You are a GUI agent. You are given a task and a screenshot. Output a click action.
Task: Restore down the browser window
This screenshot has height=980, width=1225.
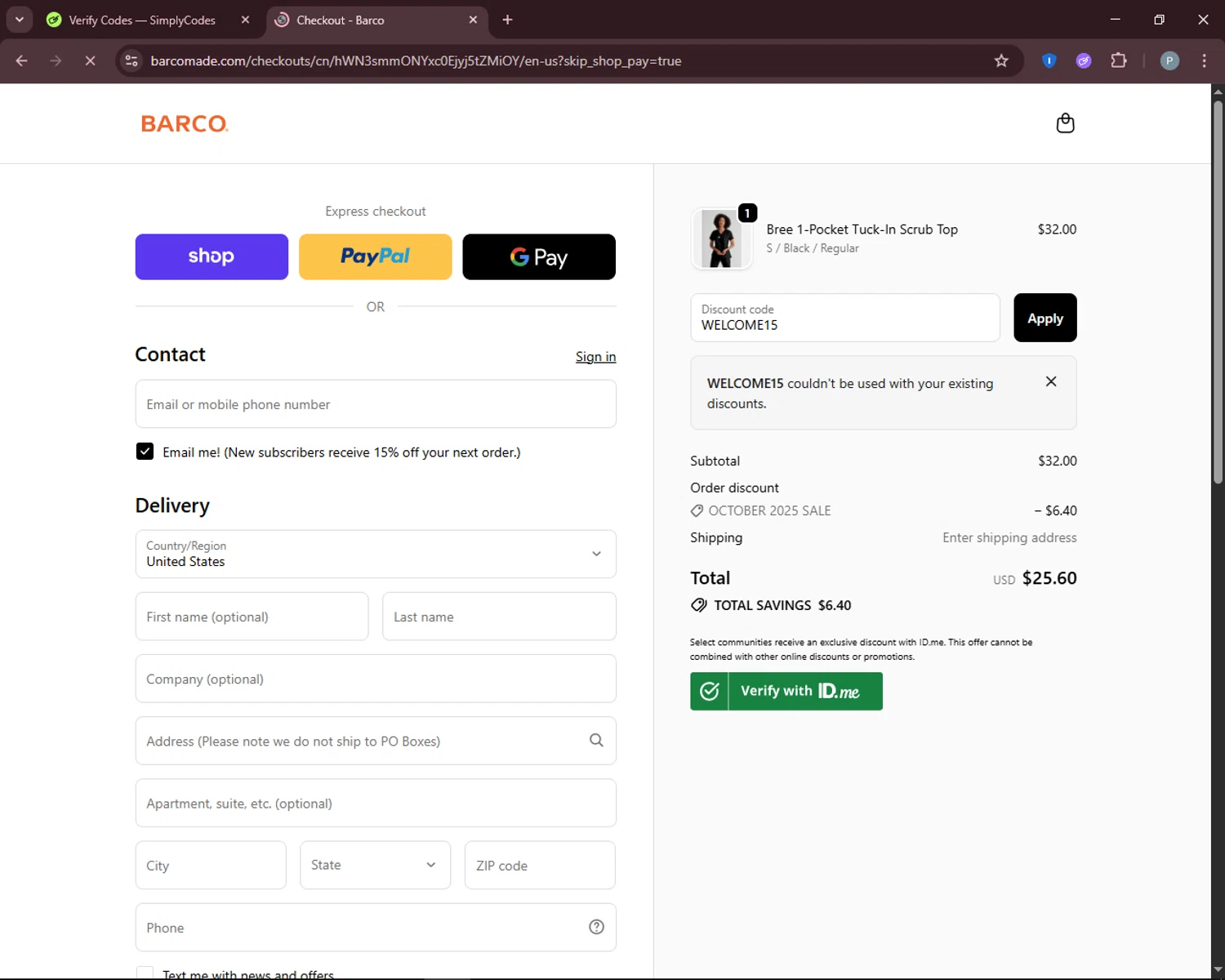coord(1159,20)
